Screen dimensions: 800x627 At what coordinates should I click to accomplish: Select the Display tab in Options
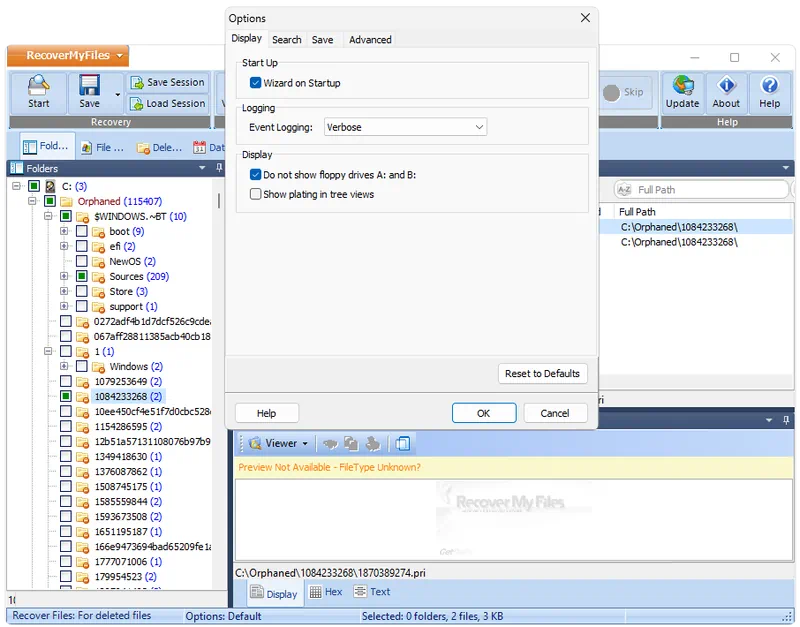(246, 38)
